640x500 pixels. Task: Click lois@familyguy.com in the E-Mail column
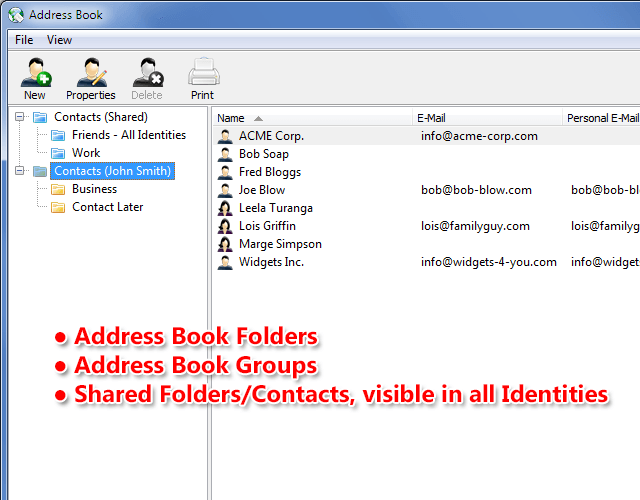pos(475,226)
